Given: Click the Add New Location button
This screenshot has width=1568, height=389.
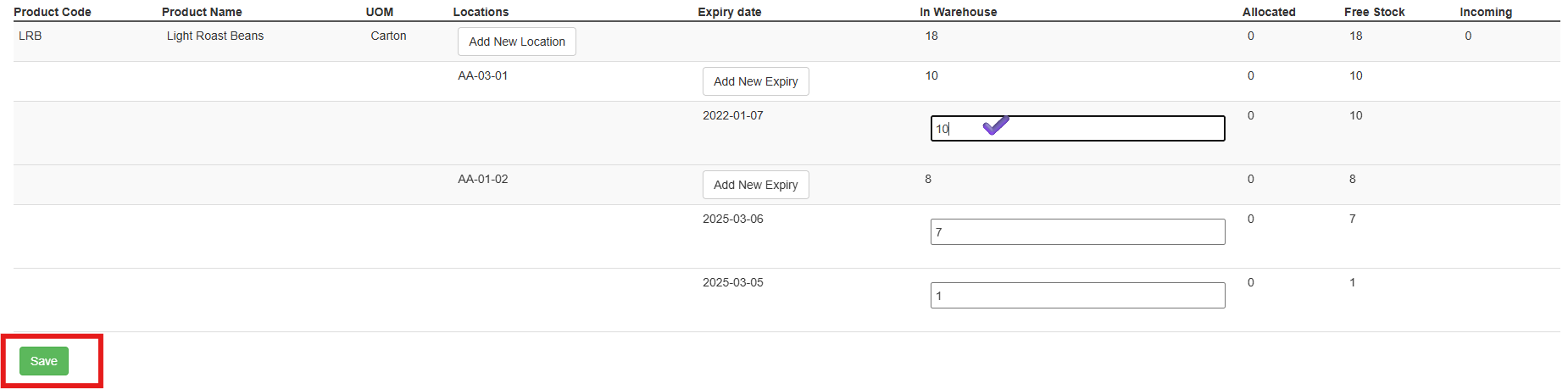Looking at the screenshot, I should click(517, 42).
